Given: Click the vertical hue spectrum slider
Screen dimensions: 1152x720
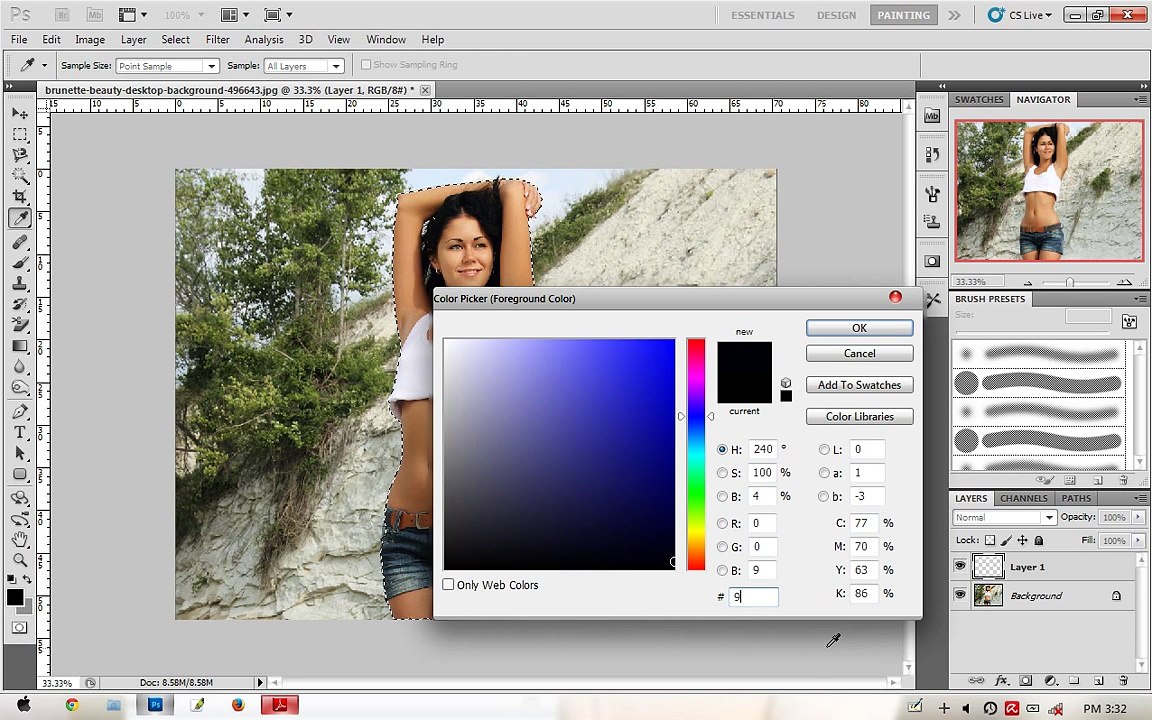Looking at the screenshot, I should pos(696,455).
